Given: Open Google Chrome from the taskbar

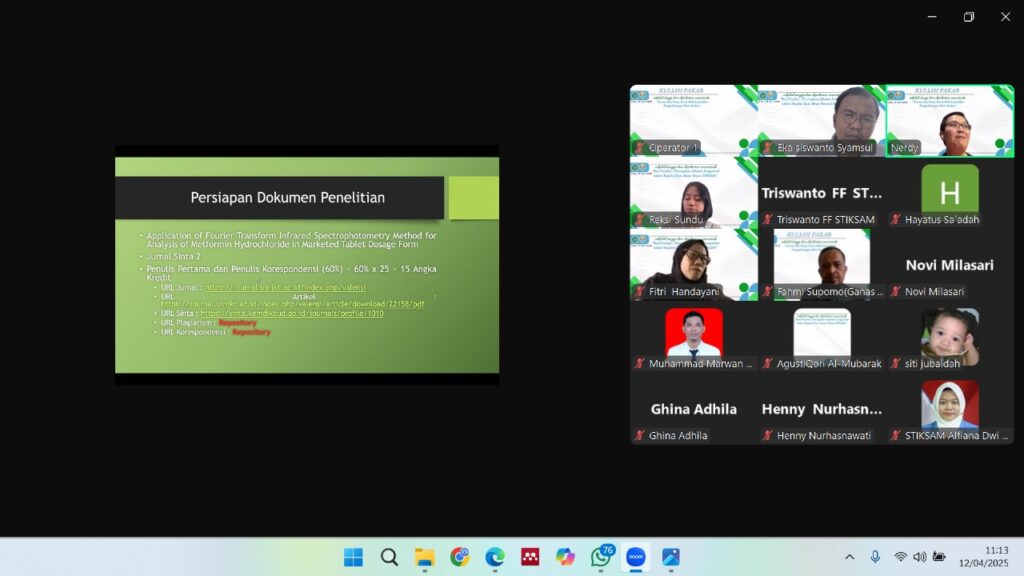Looking at the screenshot, I should (460, 557).
